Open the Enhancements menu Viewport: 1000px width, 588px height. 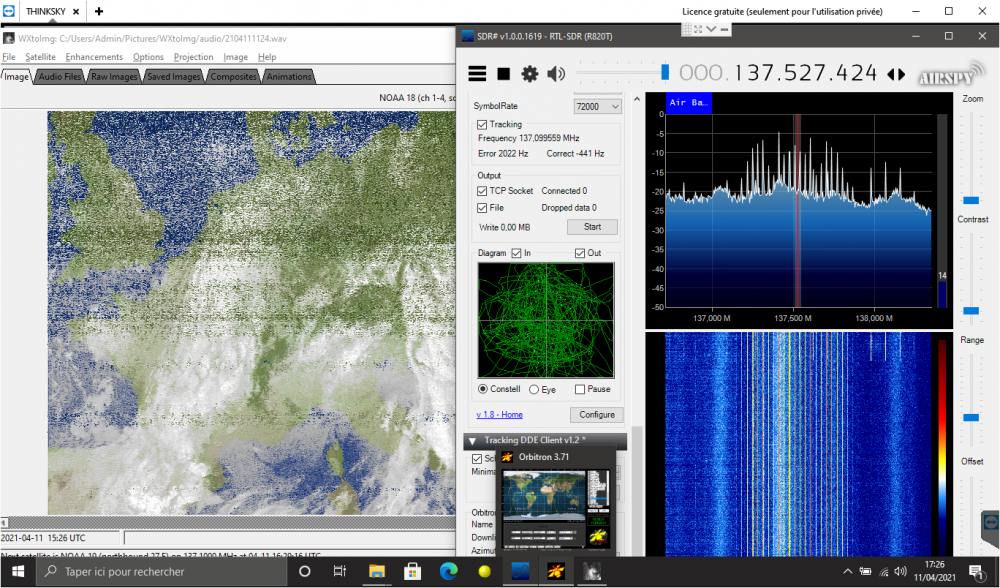click(x=94, y=57)
